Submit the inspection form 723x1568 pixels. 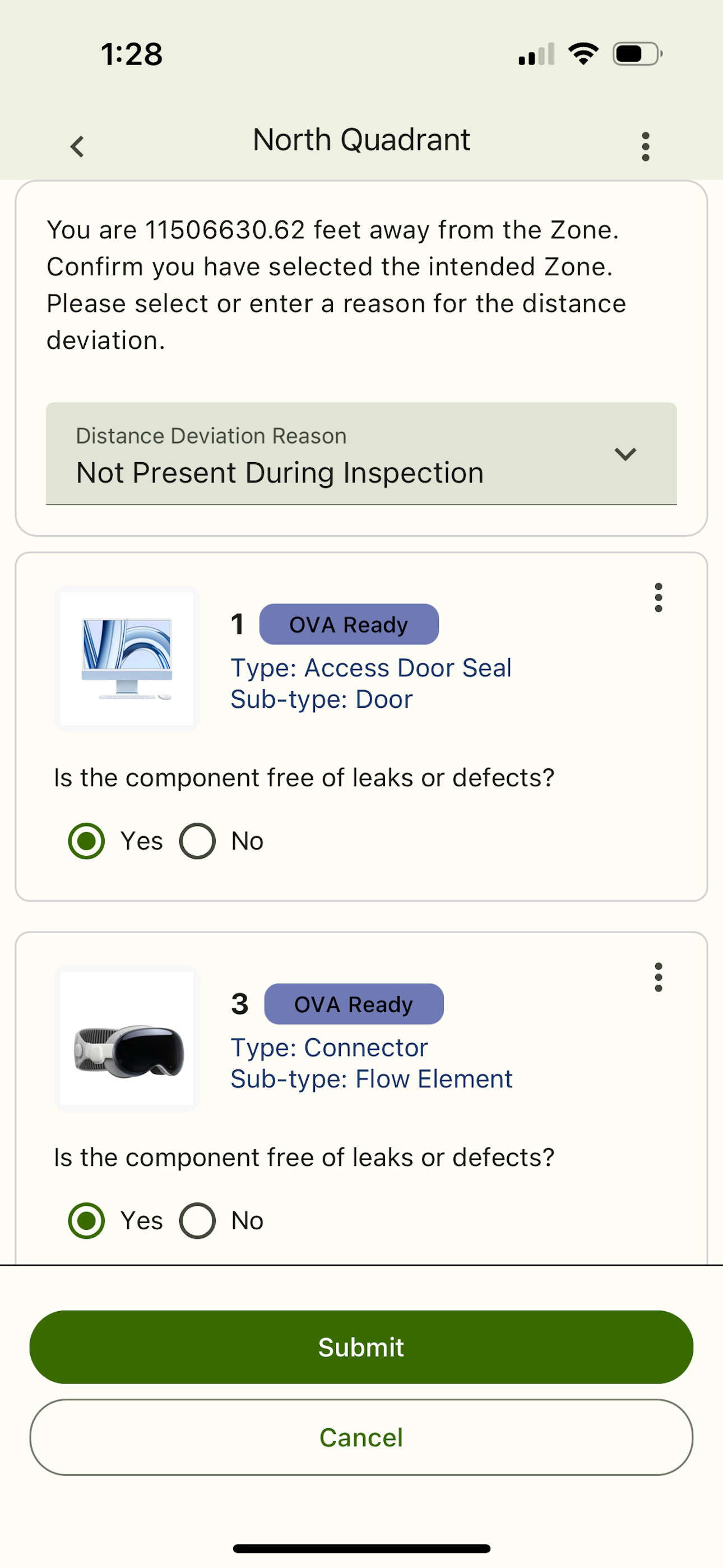click(x=361, y=1347)
